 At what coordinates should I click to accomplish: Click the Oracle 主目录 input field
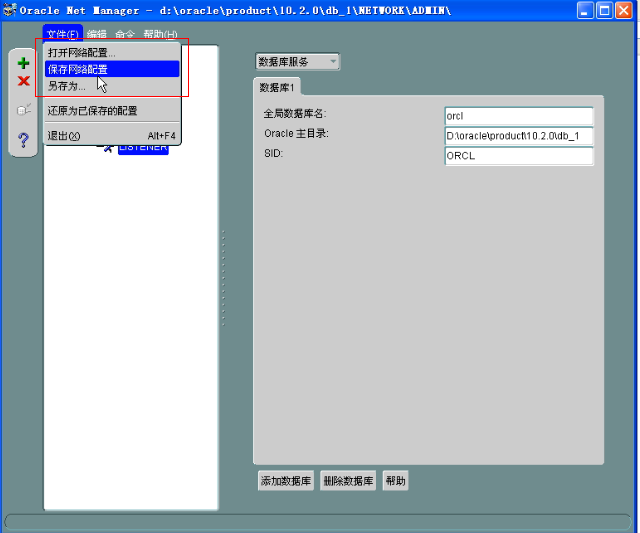(519, 136)
